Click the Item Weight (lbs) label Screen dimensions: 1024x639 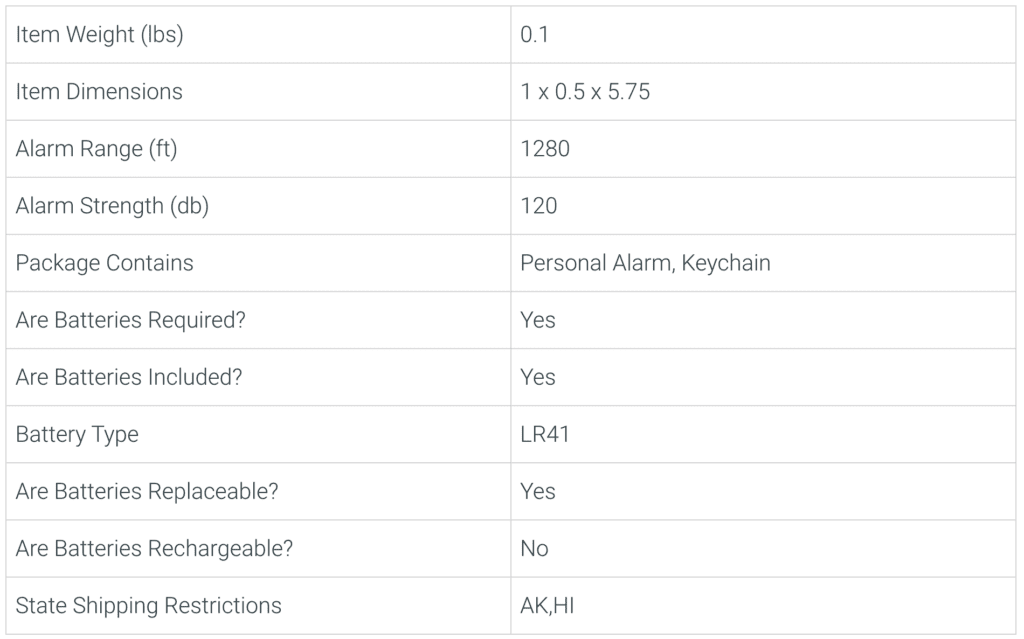tap(99, 35)
